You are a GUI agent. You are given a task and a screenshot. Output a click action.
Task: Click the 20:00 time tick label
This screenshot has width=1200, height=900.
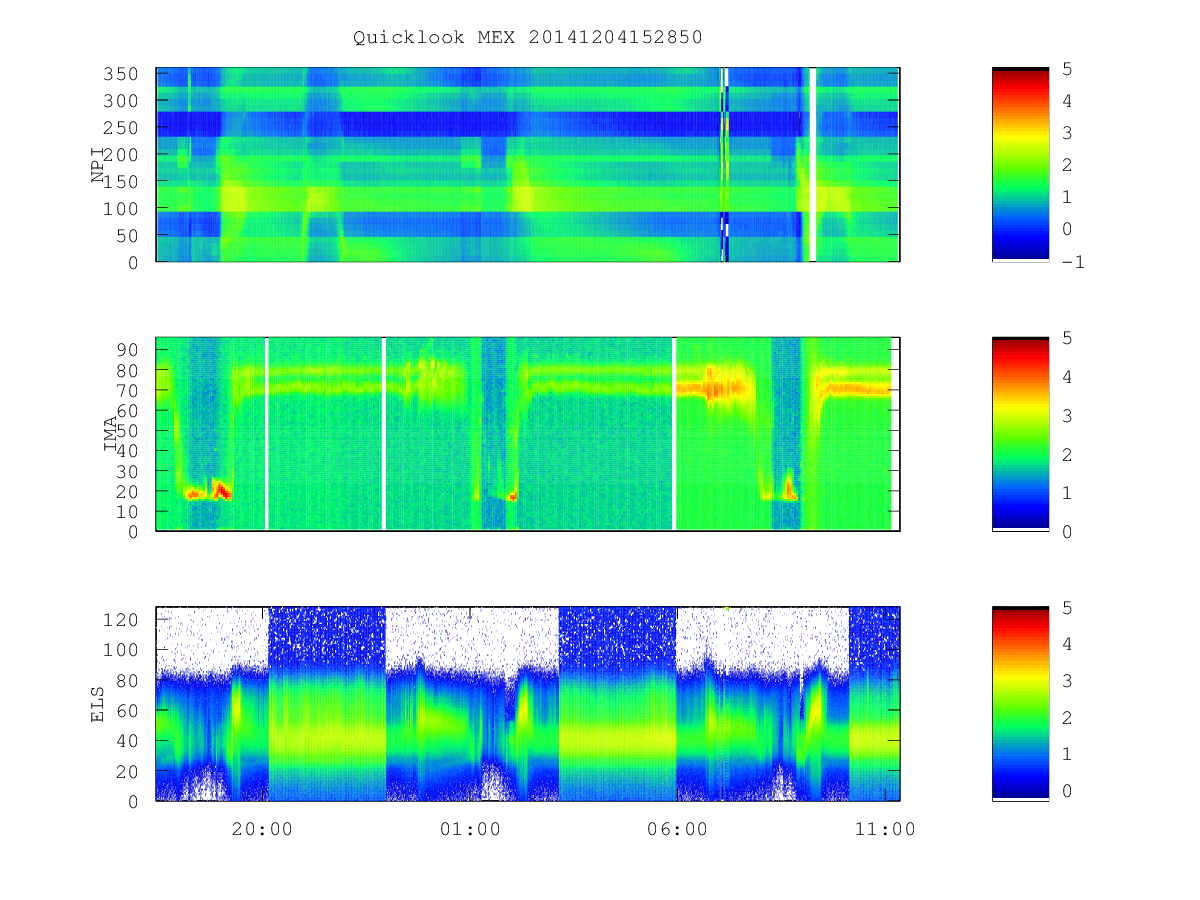(263, 829)
